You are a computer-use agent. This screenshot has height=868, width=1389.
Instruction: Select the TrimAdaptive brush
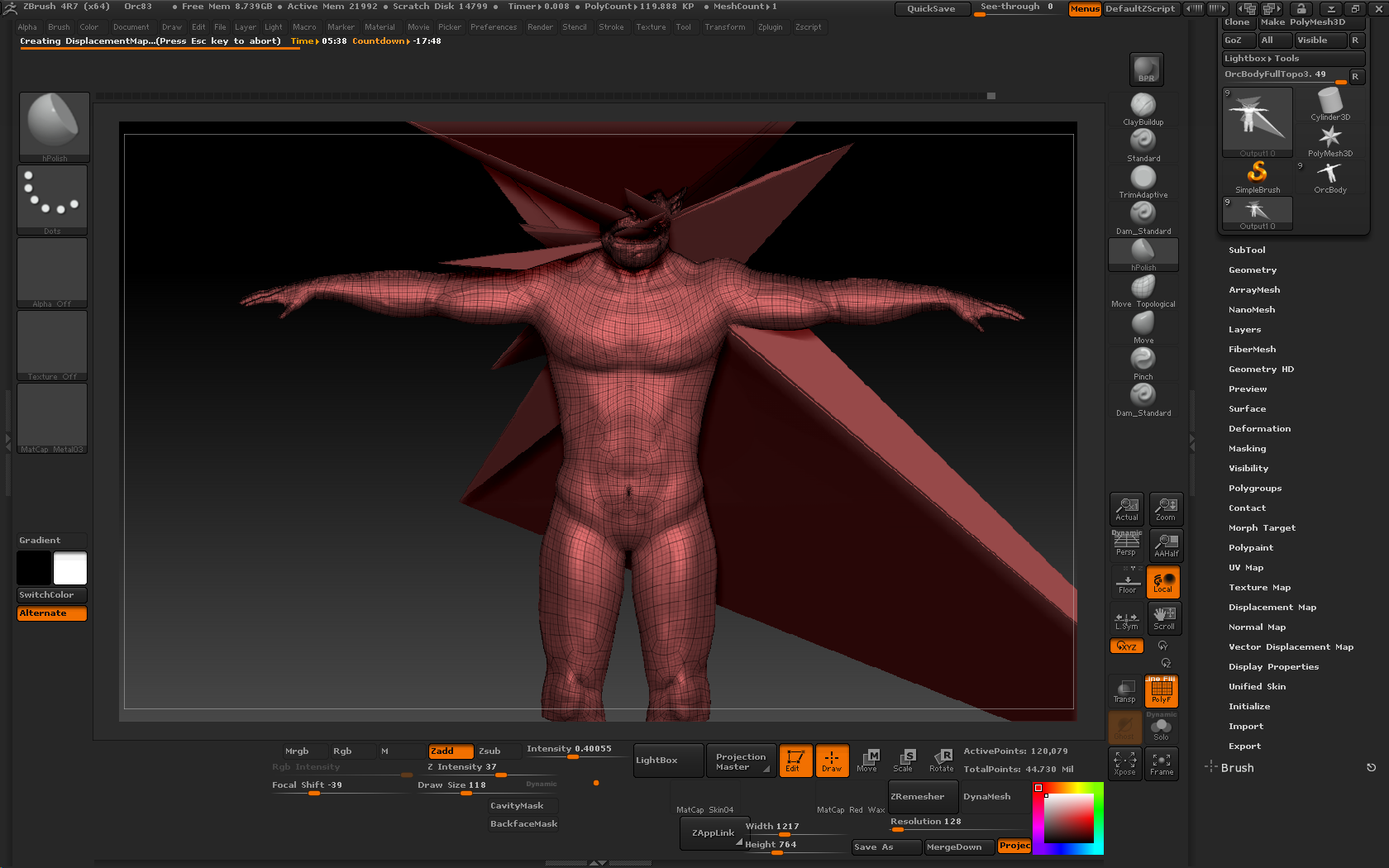(x=1143, y=182)
